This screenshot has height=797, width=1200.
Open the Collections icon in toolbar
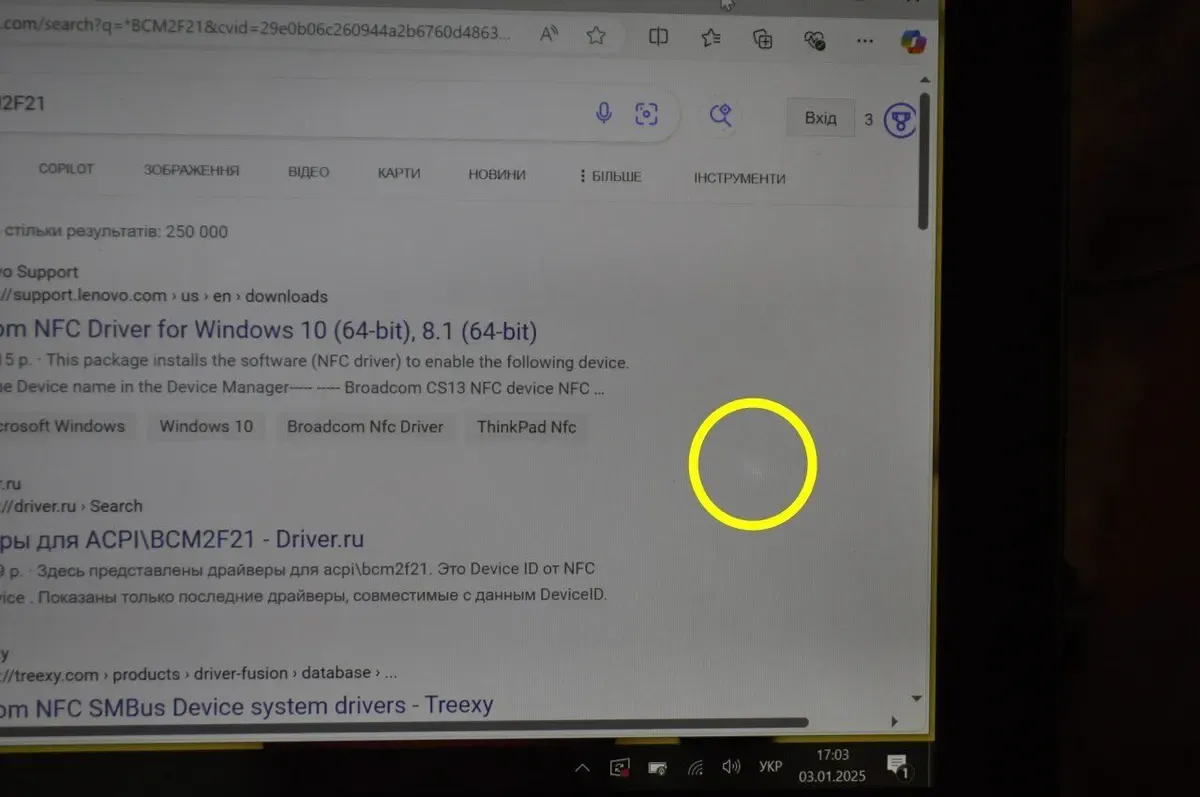[x=763, y=39]
